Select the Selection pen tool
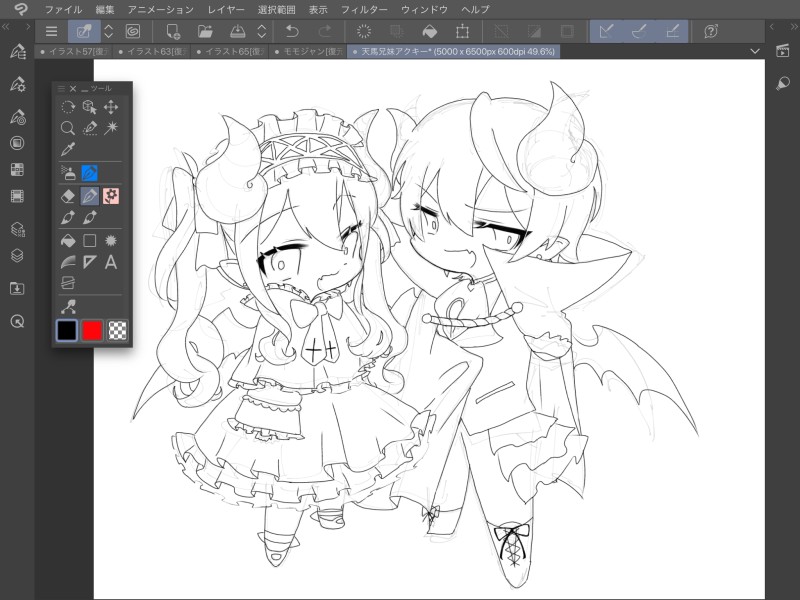800x600 pixels. point(89,128)
